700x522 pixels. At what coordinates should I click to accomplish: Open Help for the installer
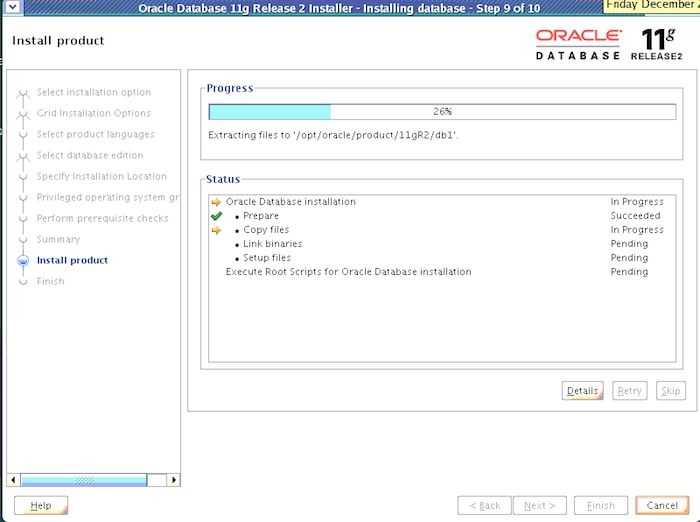click(41, 505)
